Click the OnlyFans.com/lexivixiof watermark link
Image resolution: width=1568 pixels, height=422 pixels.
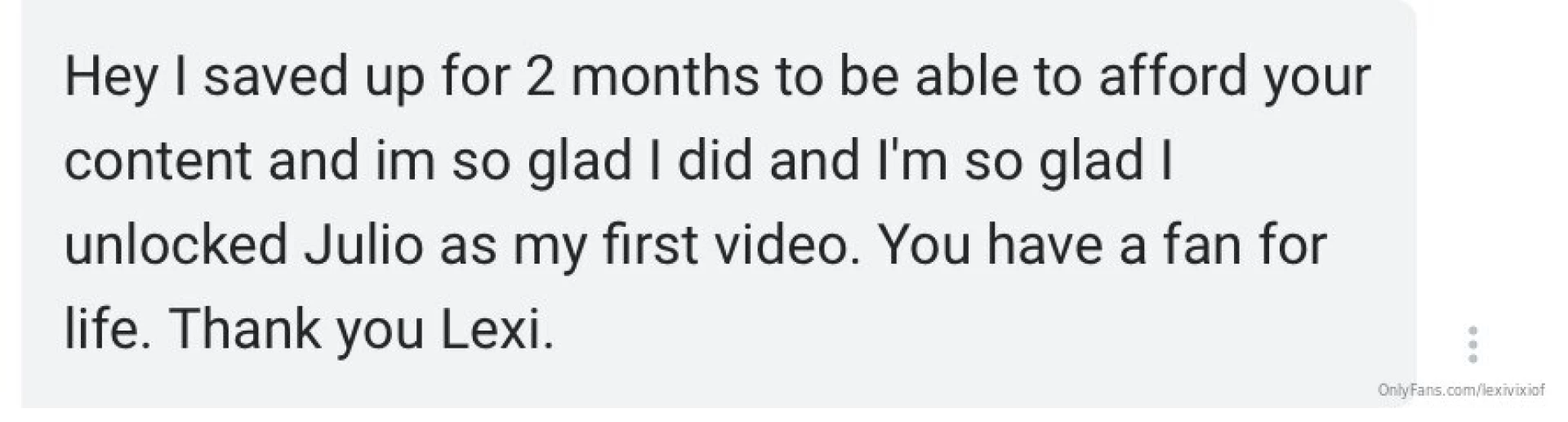pos(1461,391)
